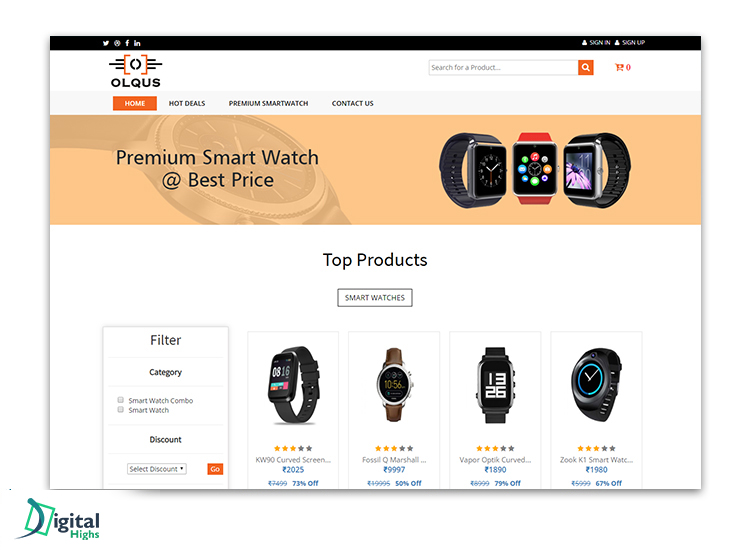The image size is (750, 550).
Task: Check the Smart Watch Combo checkbox
Action: pos(121,400)
